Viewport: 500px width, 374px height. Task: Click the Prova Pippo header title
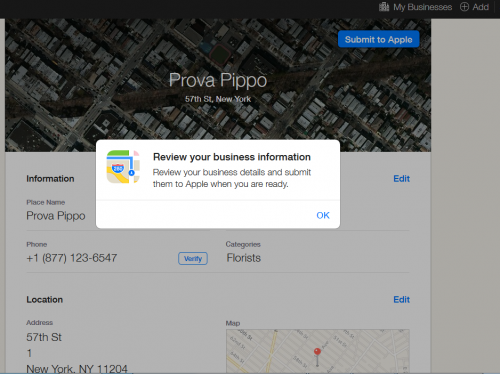pyautogui.click(x=218, y=80)
